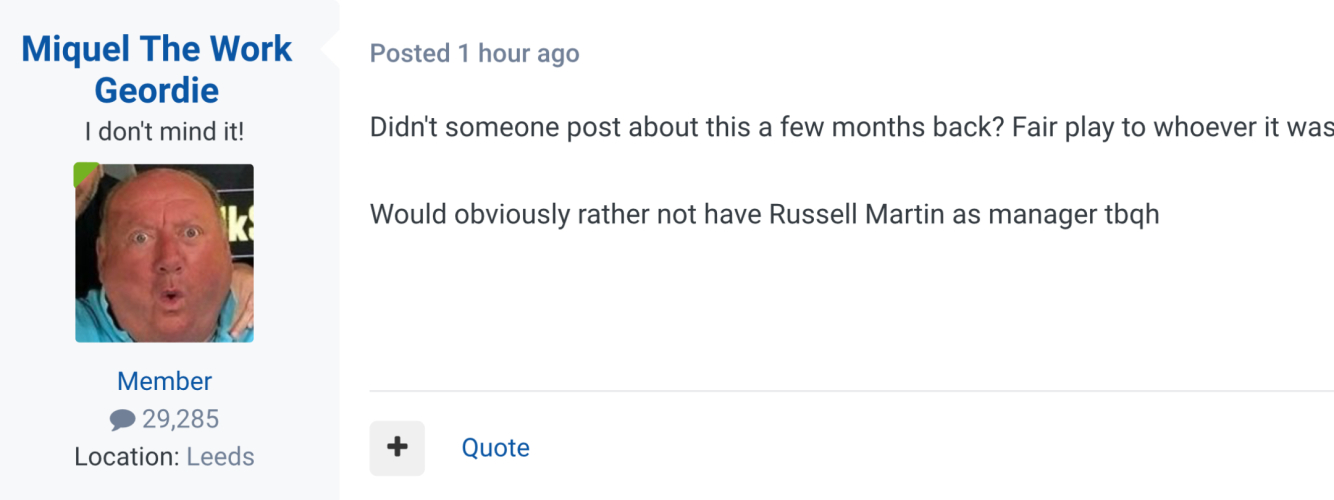Click the word Leeds in location
The height and width of the screenshot is (500, 1334).
220,457
